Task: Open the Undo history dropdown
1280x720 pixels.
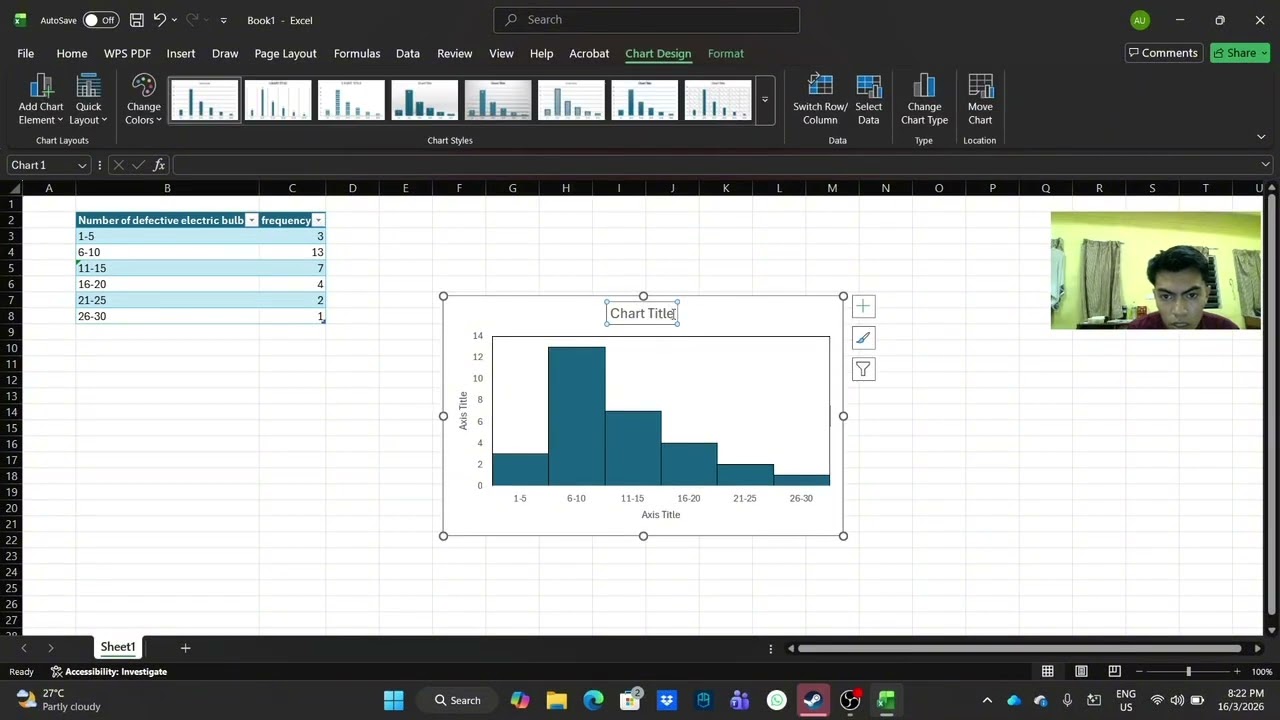Action: (174, 20)
